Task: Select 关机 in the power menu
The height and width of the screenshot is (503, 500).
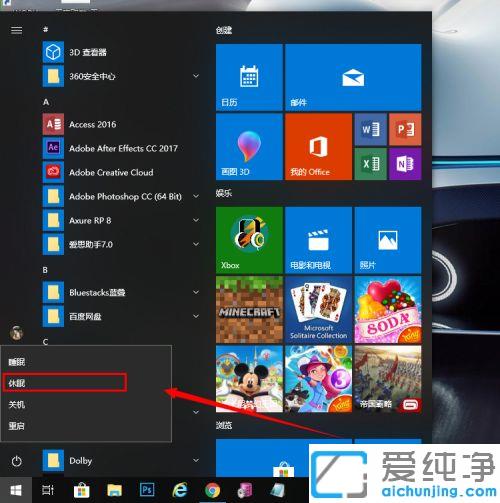Action: (86, 405)
